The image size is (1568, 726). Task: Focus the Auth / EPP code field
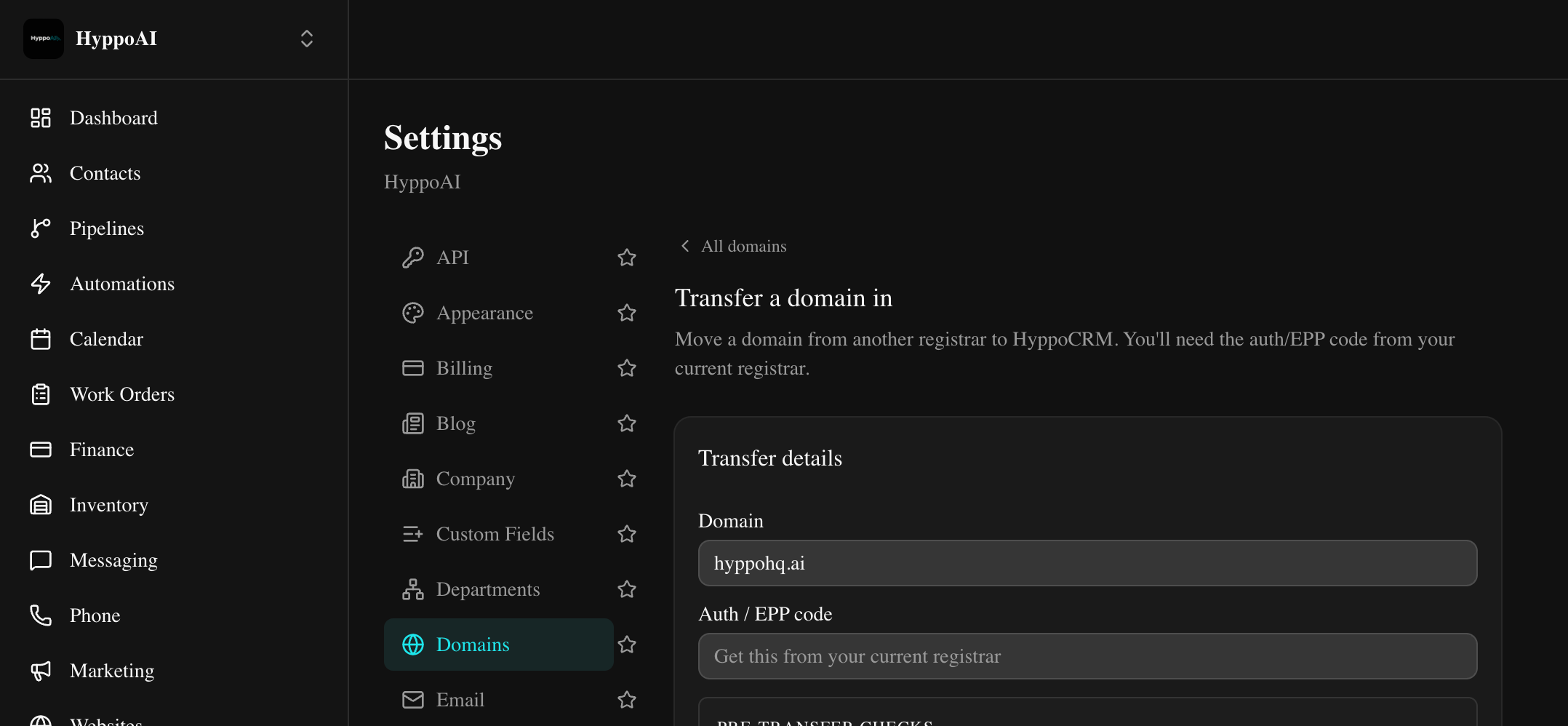pyautogui.click(x=1087, y=656)
